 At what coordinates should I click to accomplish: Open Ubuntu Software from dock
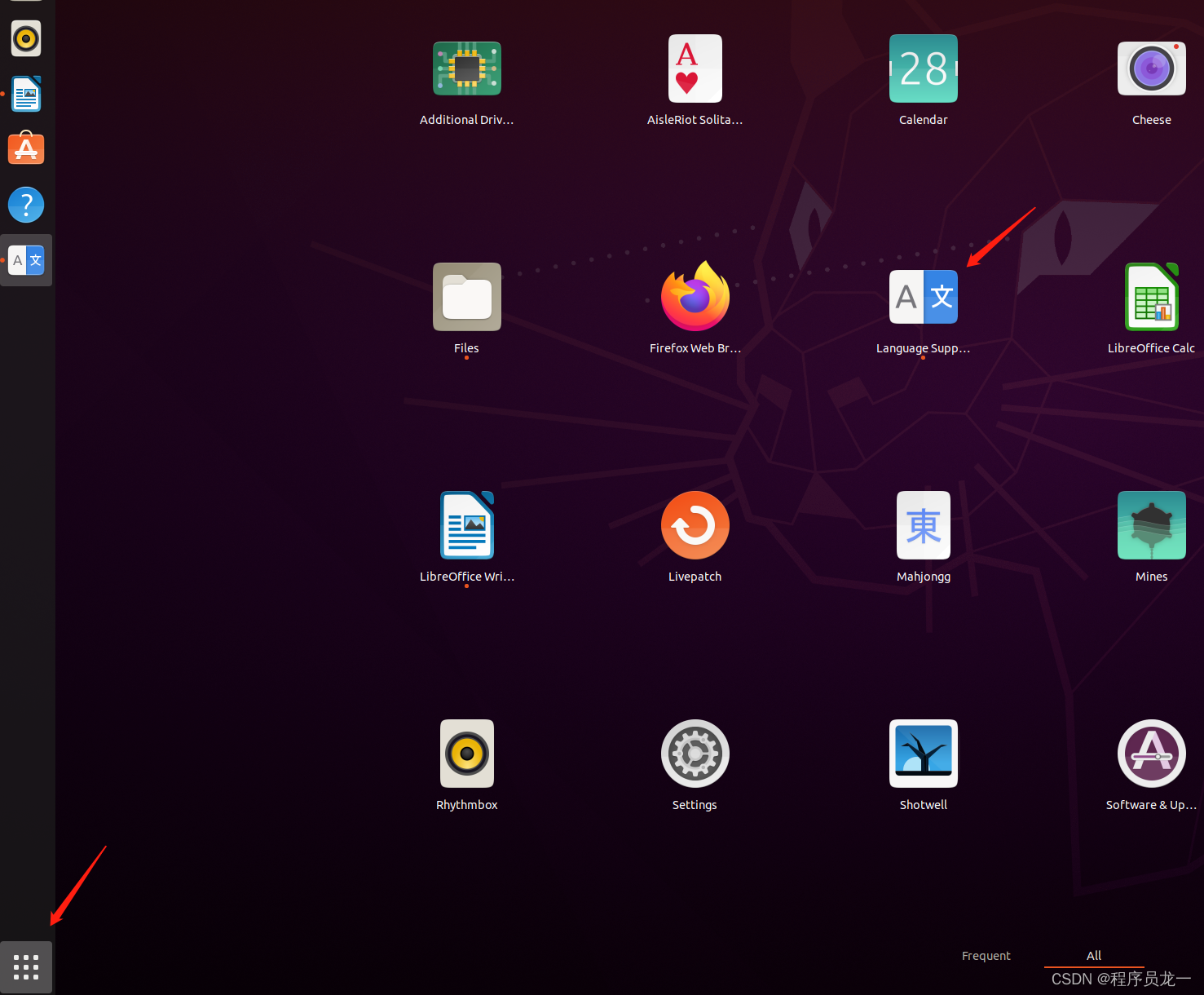pos(26,149)
